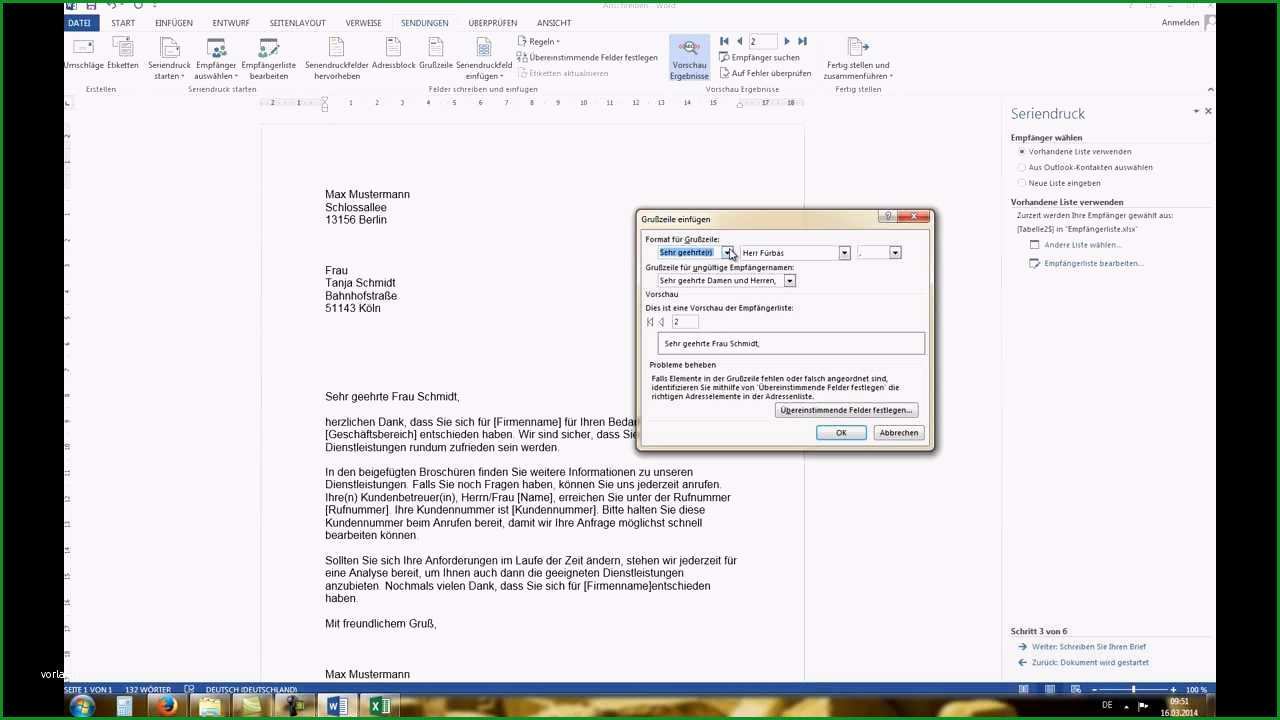This screenshot has width=1280, height=720.
Task: Click Übereinstimmende Felder festlegen... button
Action: click(x=846, y=410)
